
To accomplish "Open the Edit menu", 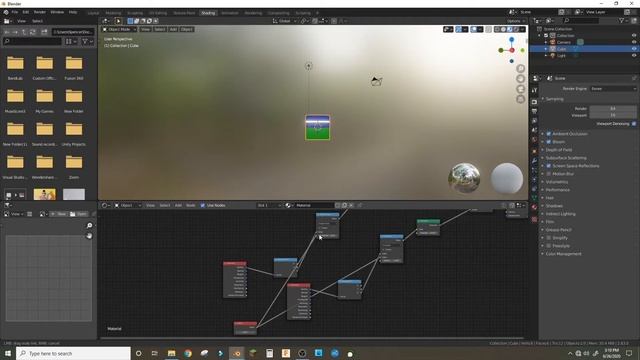I will click(26, 12).
